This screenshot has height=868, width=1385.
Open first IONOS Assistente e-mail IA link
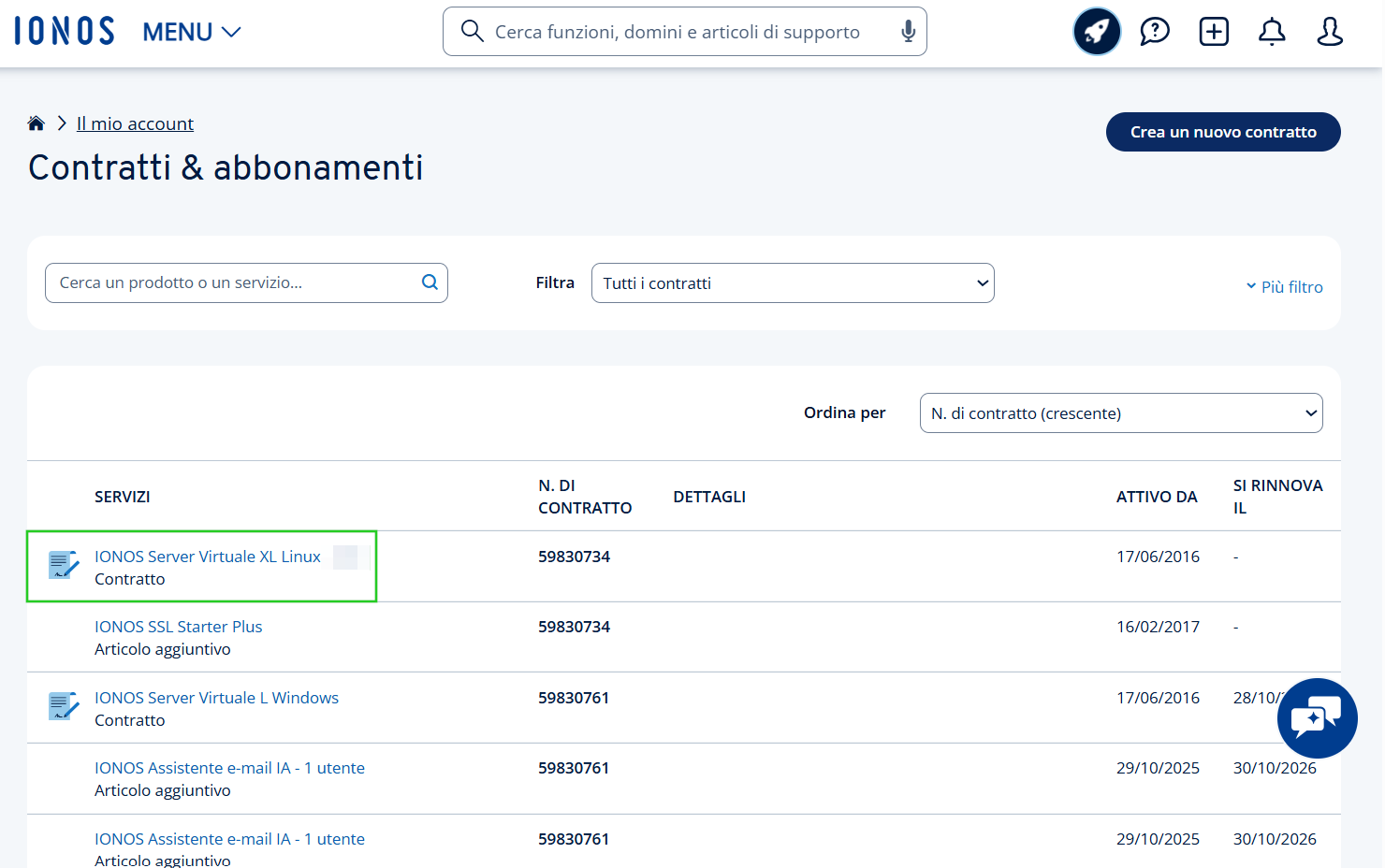tap(229, 768)
